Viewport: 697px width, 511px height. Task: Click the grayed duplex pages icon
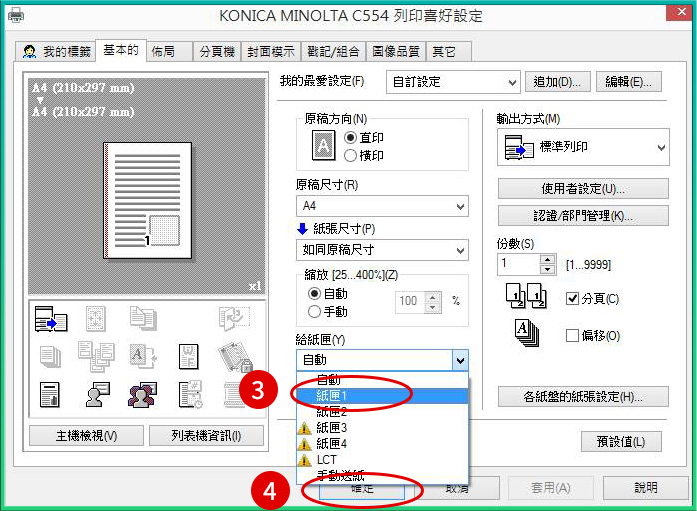pos(143,318)
